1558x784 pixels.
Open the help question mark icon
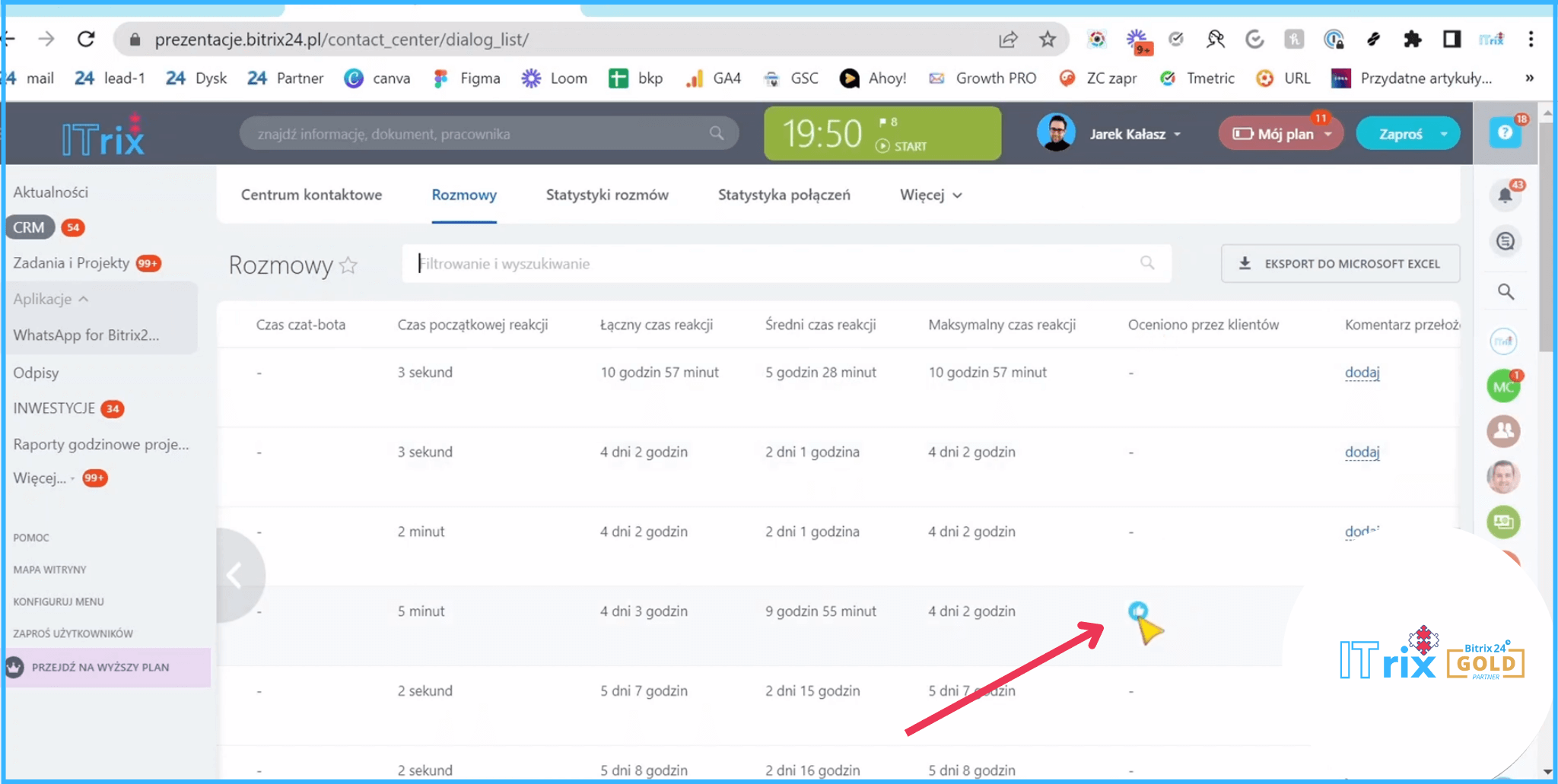[x=1505, y=133]
